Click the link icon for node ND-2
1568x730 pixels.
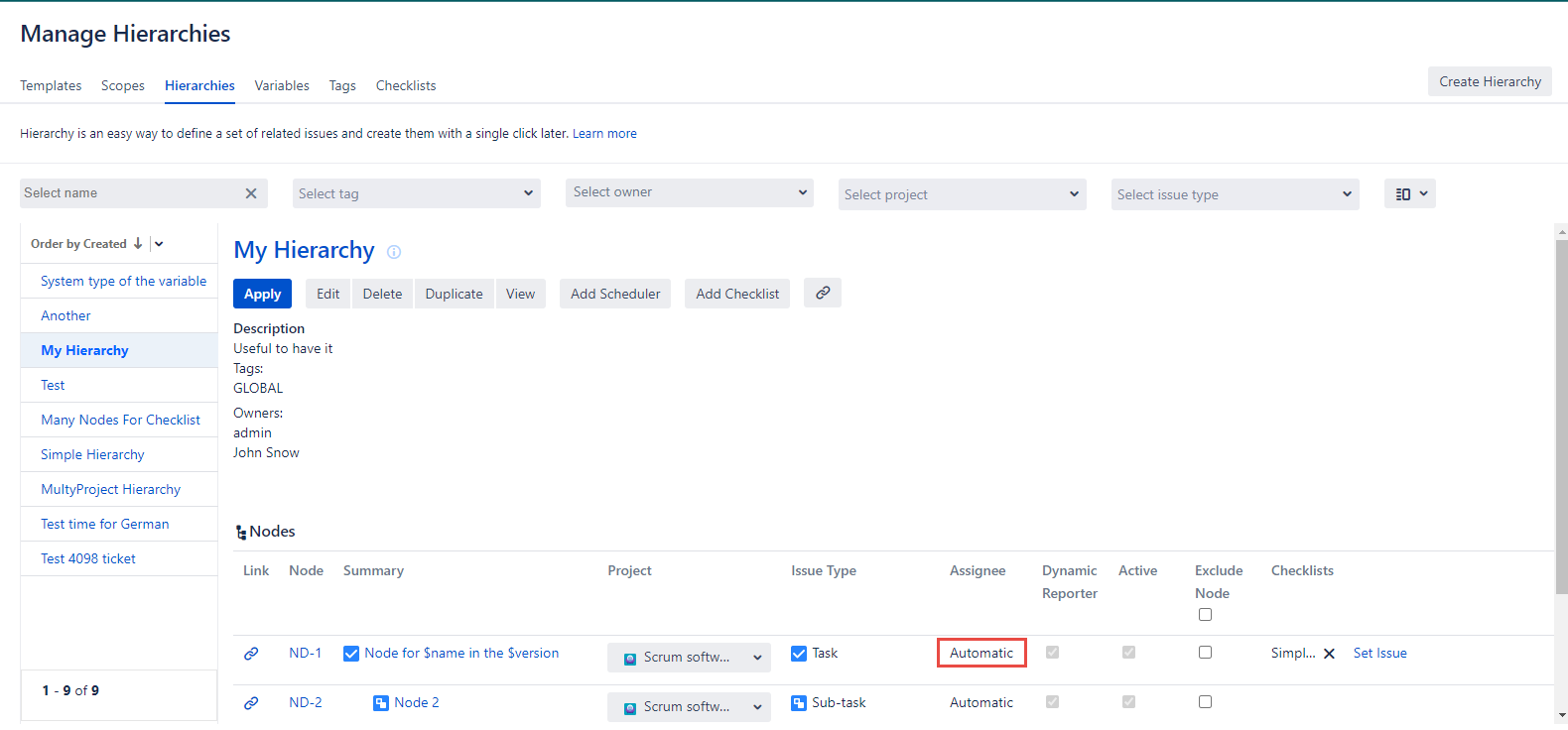click(251, 703)
